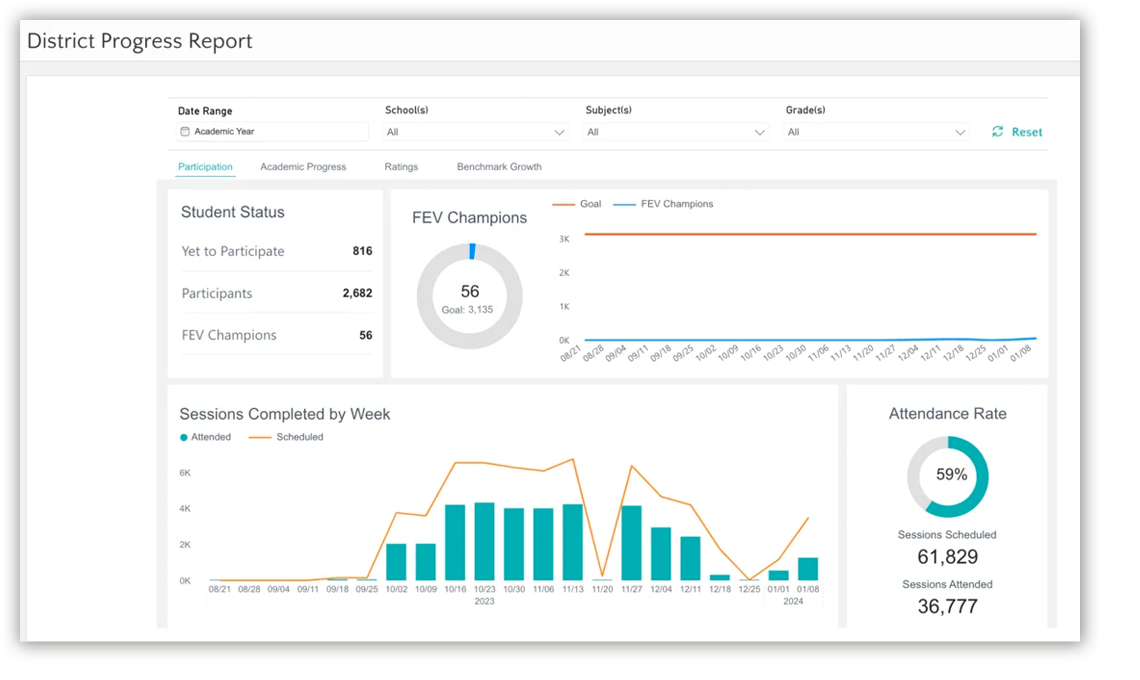Select the Yet to Participate row

[x=276, y=252]
